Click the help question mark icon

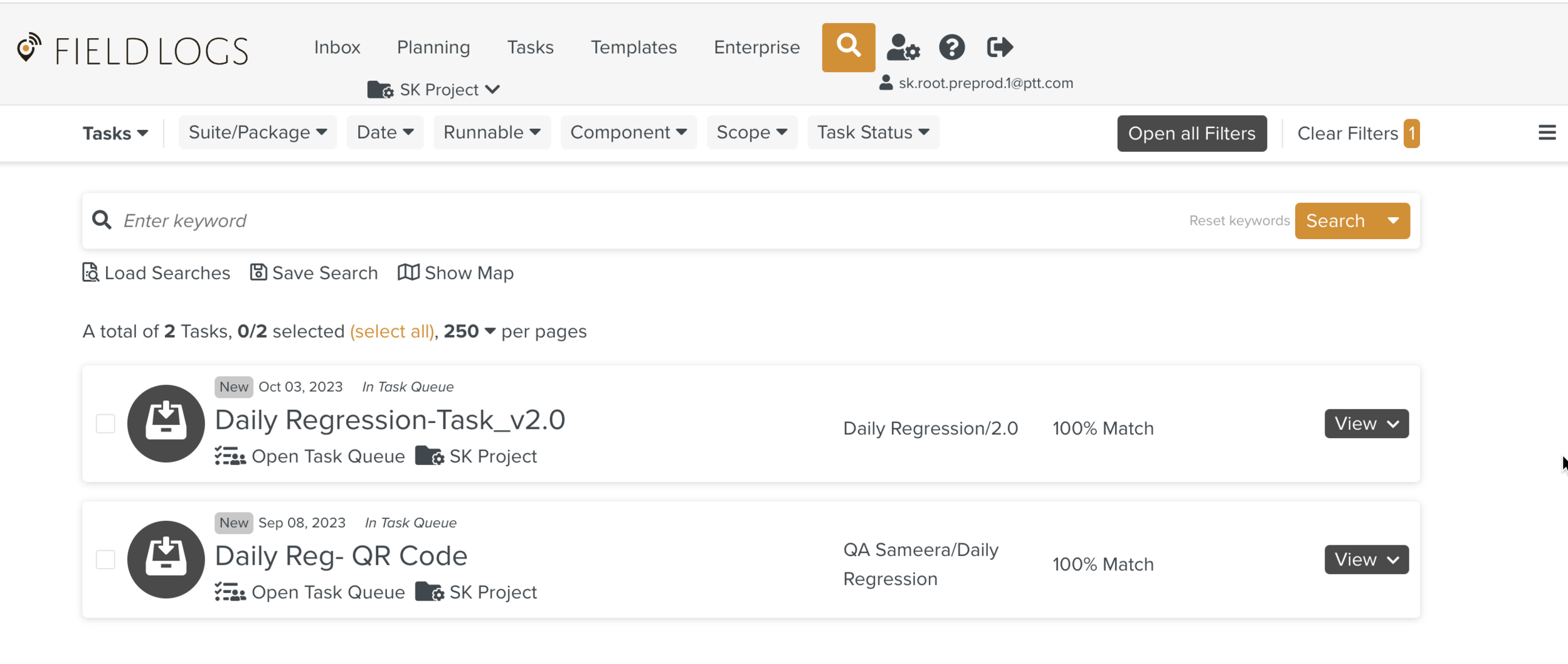(x=951, y=47)
